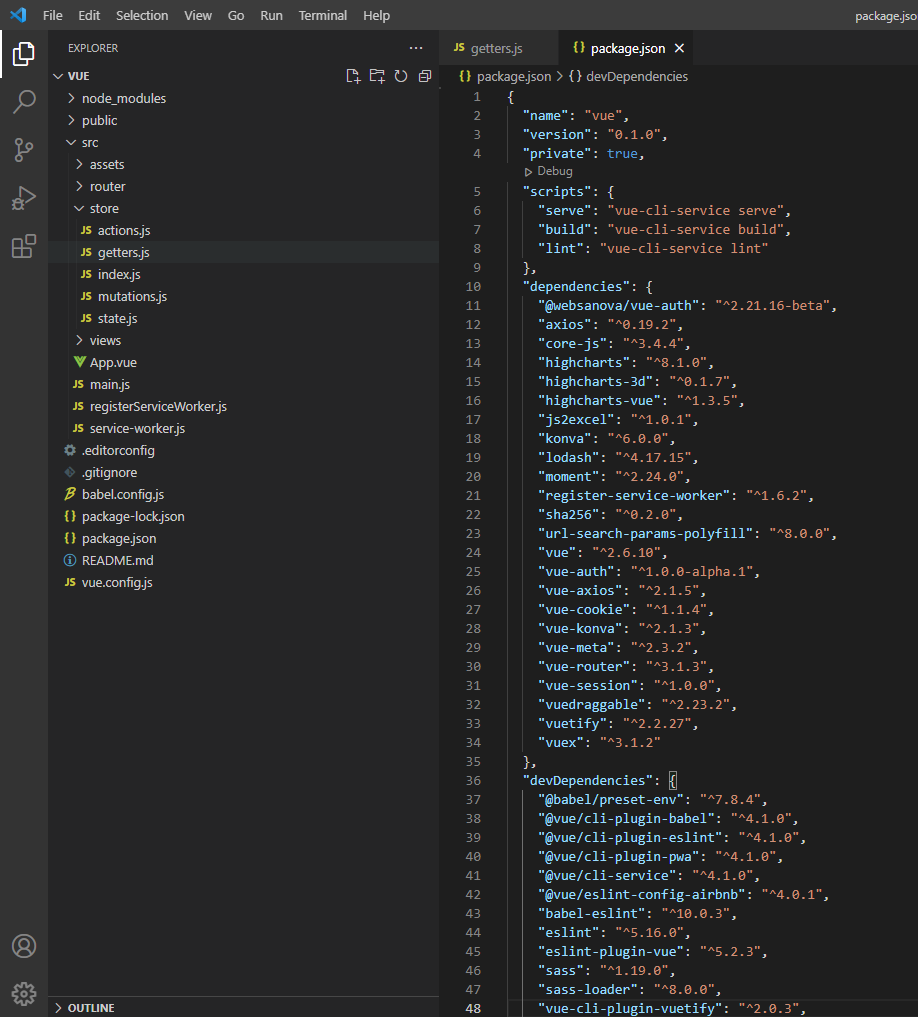This screenshot has height=1017, width=918.
Task: Open mutations.js from the file tree
Action: (131, 296)
